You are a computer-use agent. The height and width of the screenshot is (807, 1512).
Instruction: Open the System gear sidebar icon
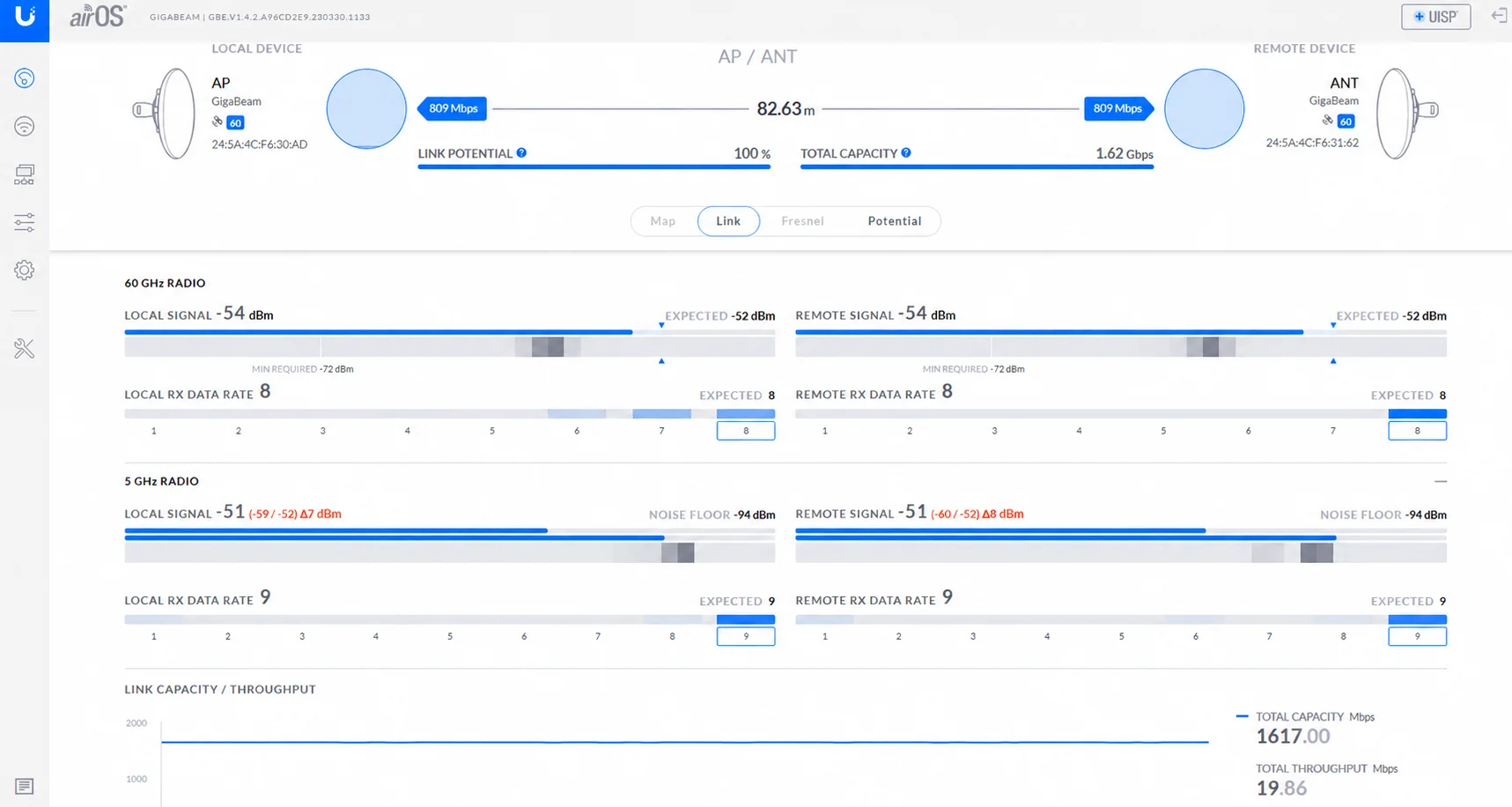tap(25, 270)
